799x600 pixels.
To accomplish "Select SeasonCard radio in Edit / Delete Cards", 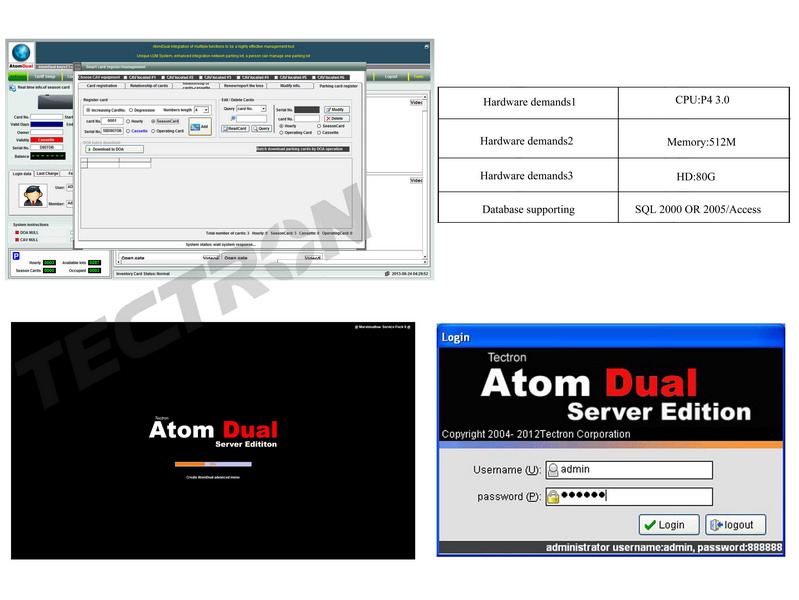I will [319, 126].
